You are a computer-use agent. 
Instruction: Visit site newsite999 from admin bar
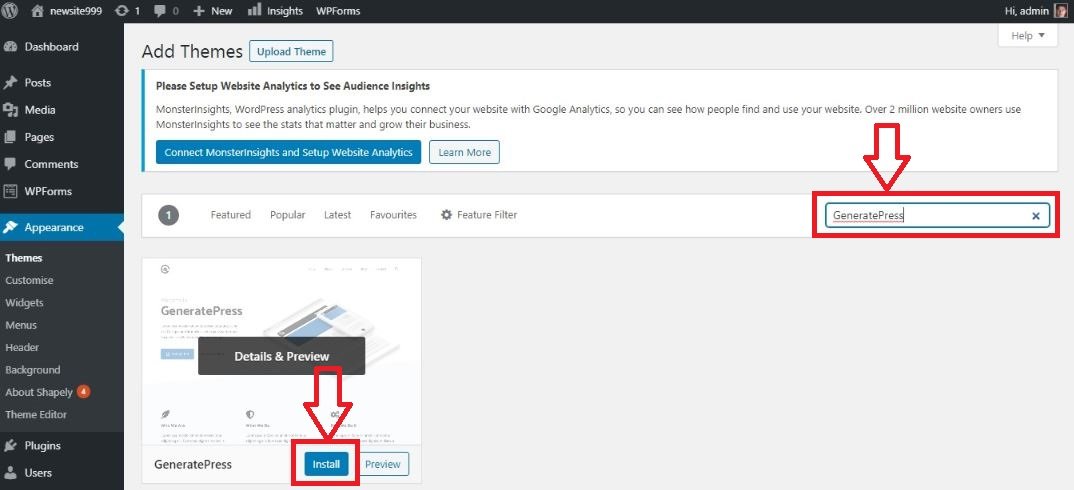[67, 11]
